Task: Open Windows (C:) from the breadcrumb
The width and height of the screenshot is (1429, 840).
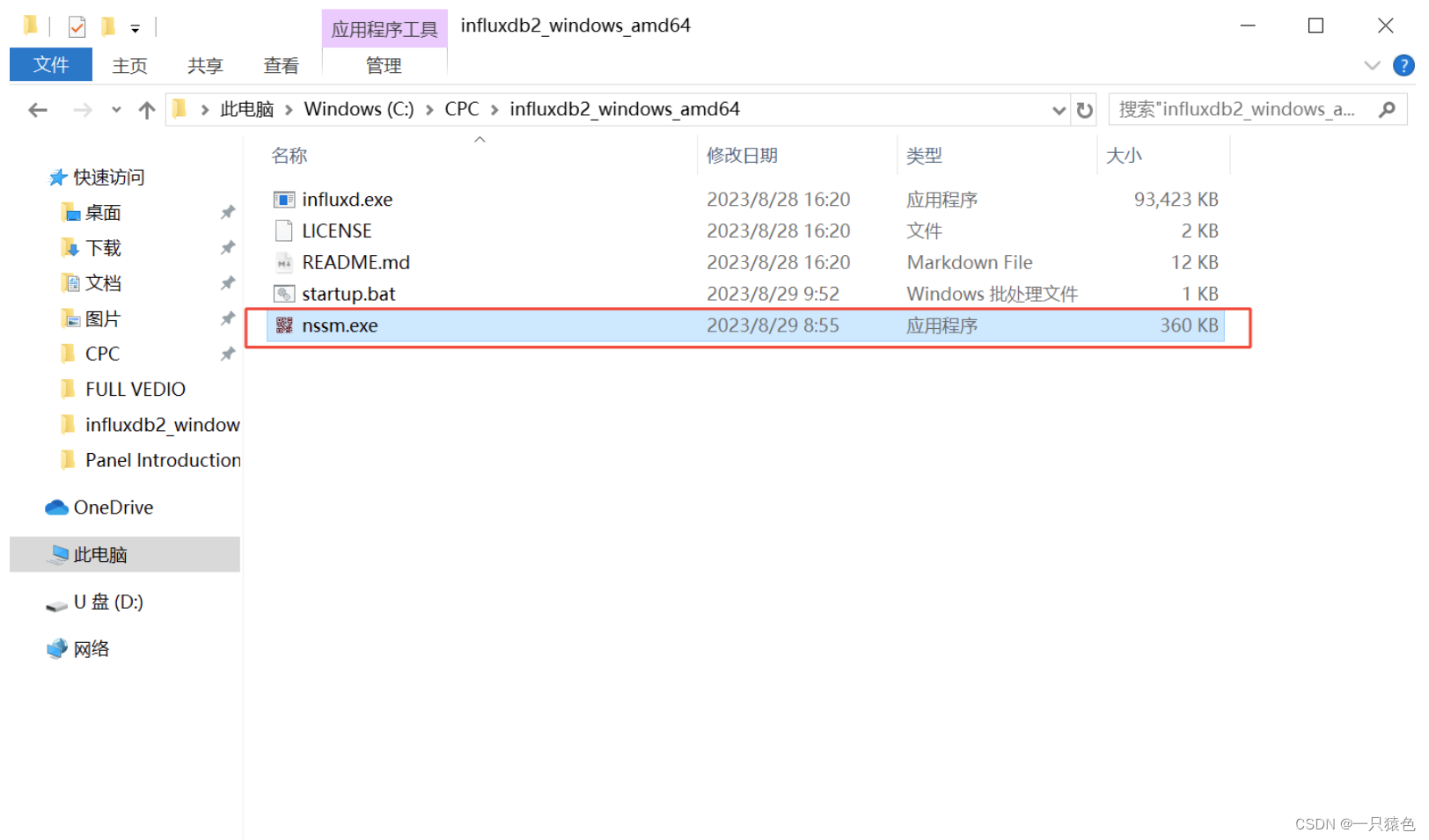Action: pyautogui.click(x=358, y=109)
